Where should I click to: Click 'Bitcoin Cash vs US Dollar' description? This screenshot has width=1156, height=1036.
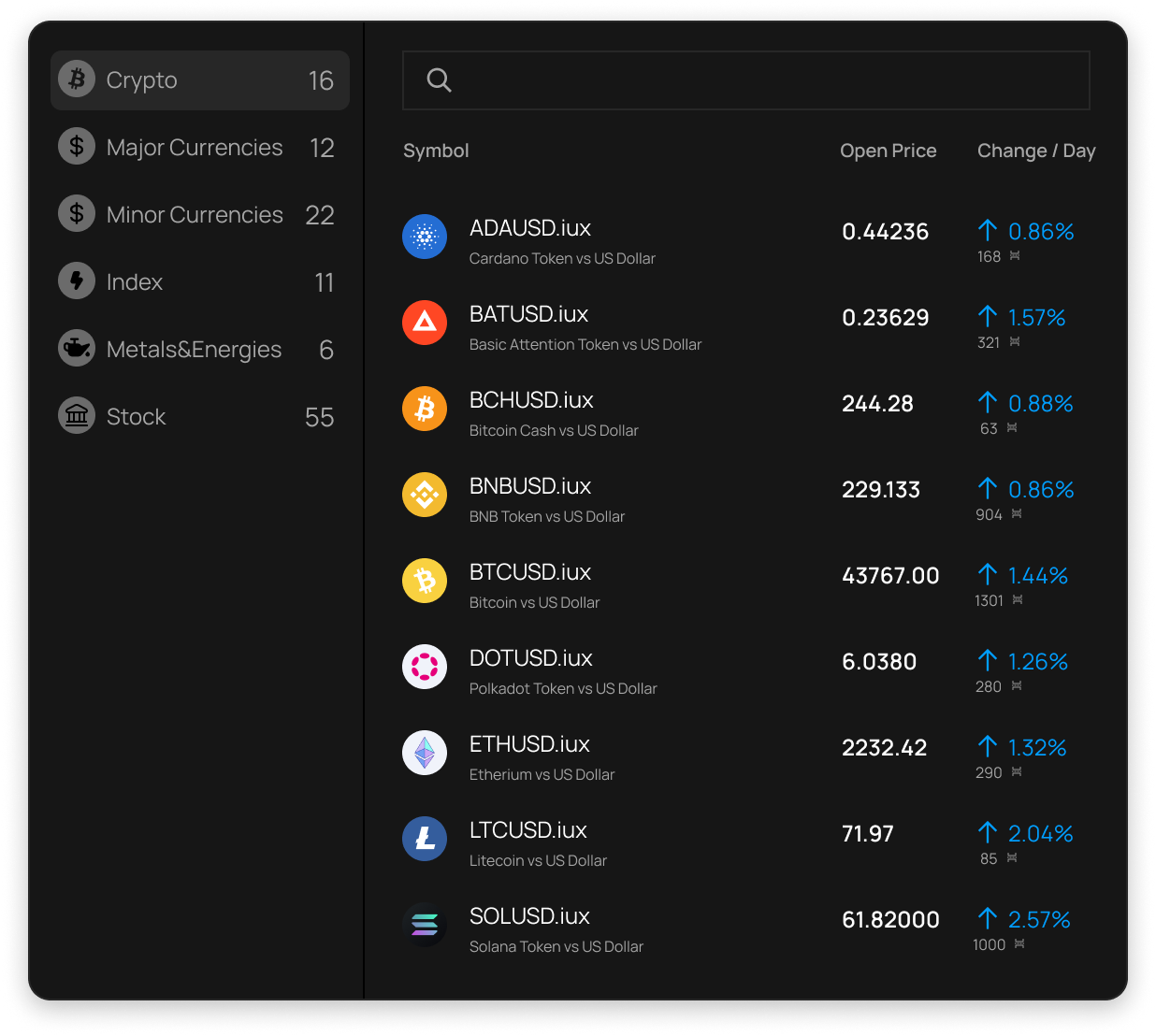click(x=554, y=430)
